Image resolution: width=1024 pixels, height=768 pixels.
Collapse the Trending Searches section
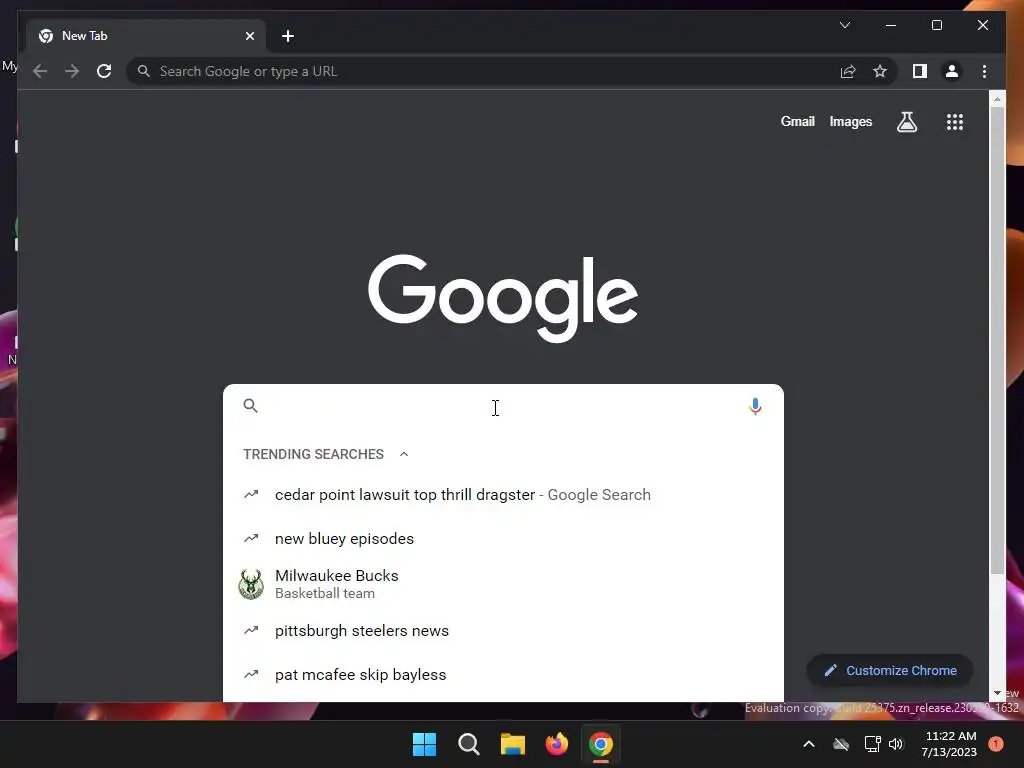click(404, 454)
